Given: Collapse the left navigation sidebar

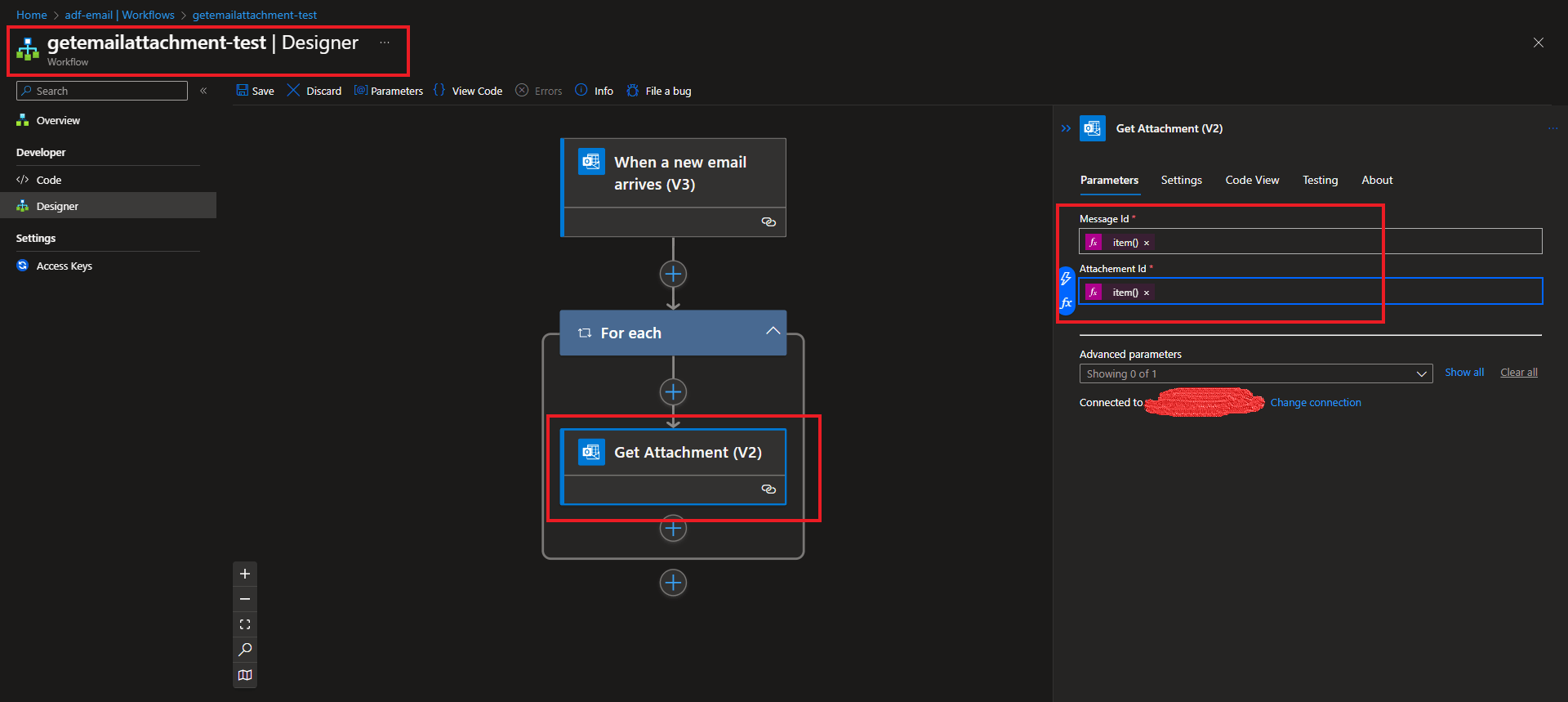Looking at the screenshot, I should pos(203,91).
